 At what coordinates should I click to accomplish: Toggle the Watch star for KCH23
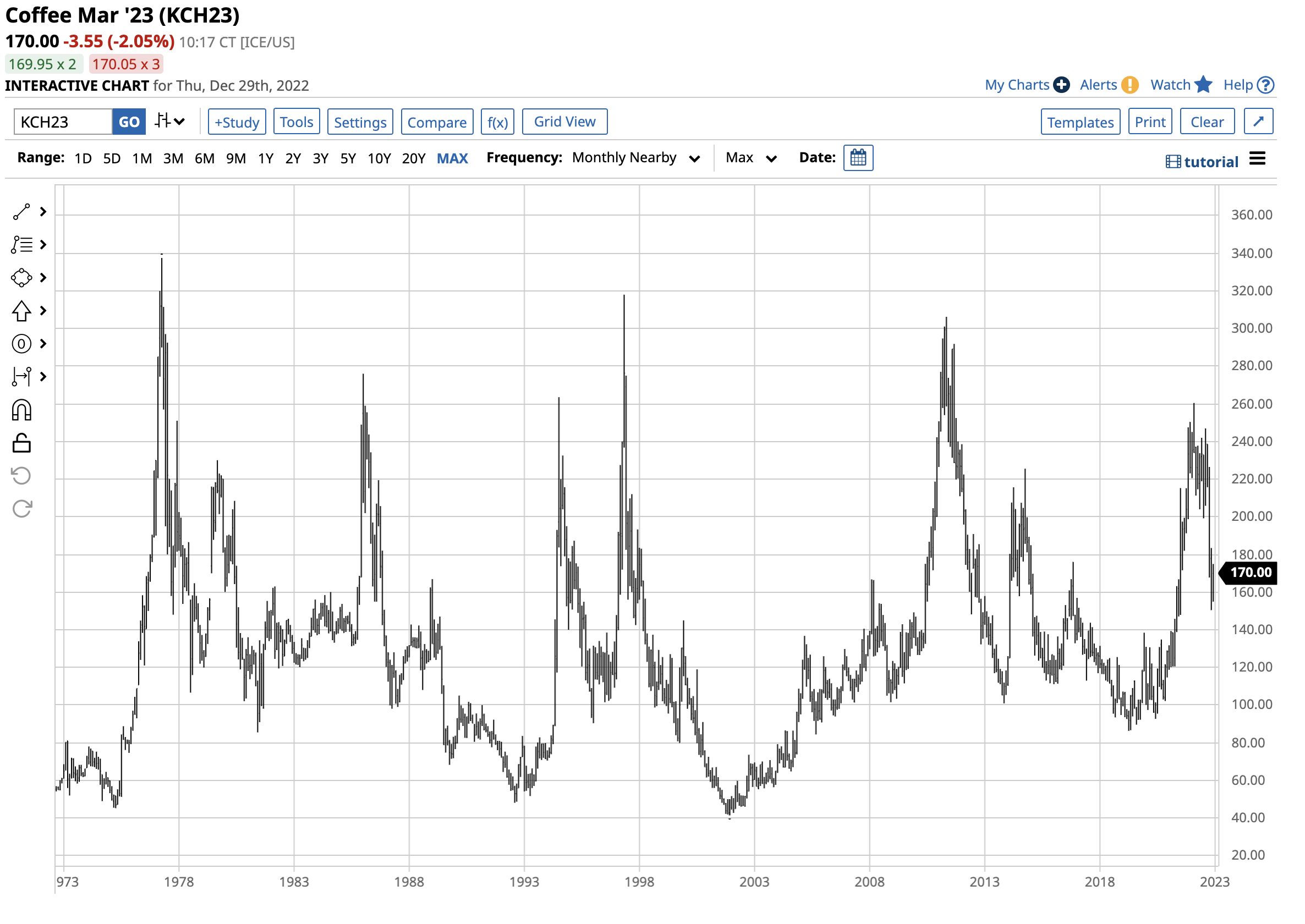tap(1204, 85)
